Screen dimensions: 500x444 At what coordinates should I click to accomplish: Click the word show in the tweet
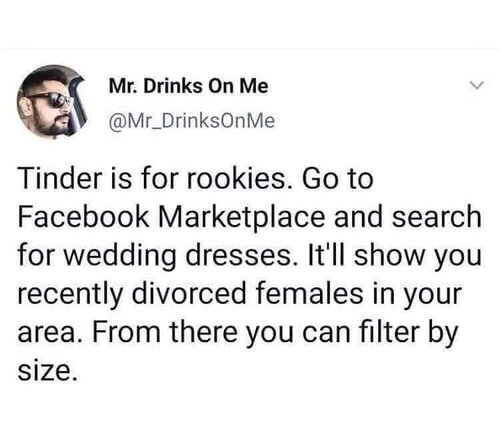390,256
